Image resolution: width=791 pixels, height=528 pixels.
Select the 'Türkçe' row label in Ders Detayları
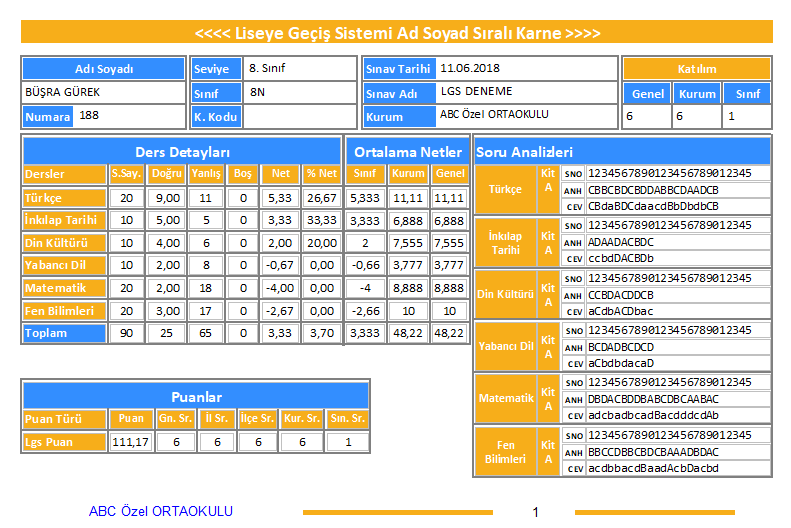[x=65, y=198]
